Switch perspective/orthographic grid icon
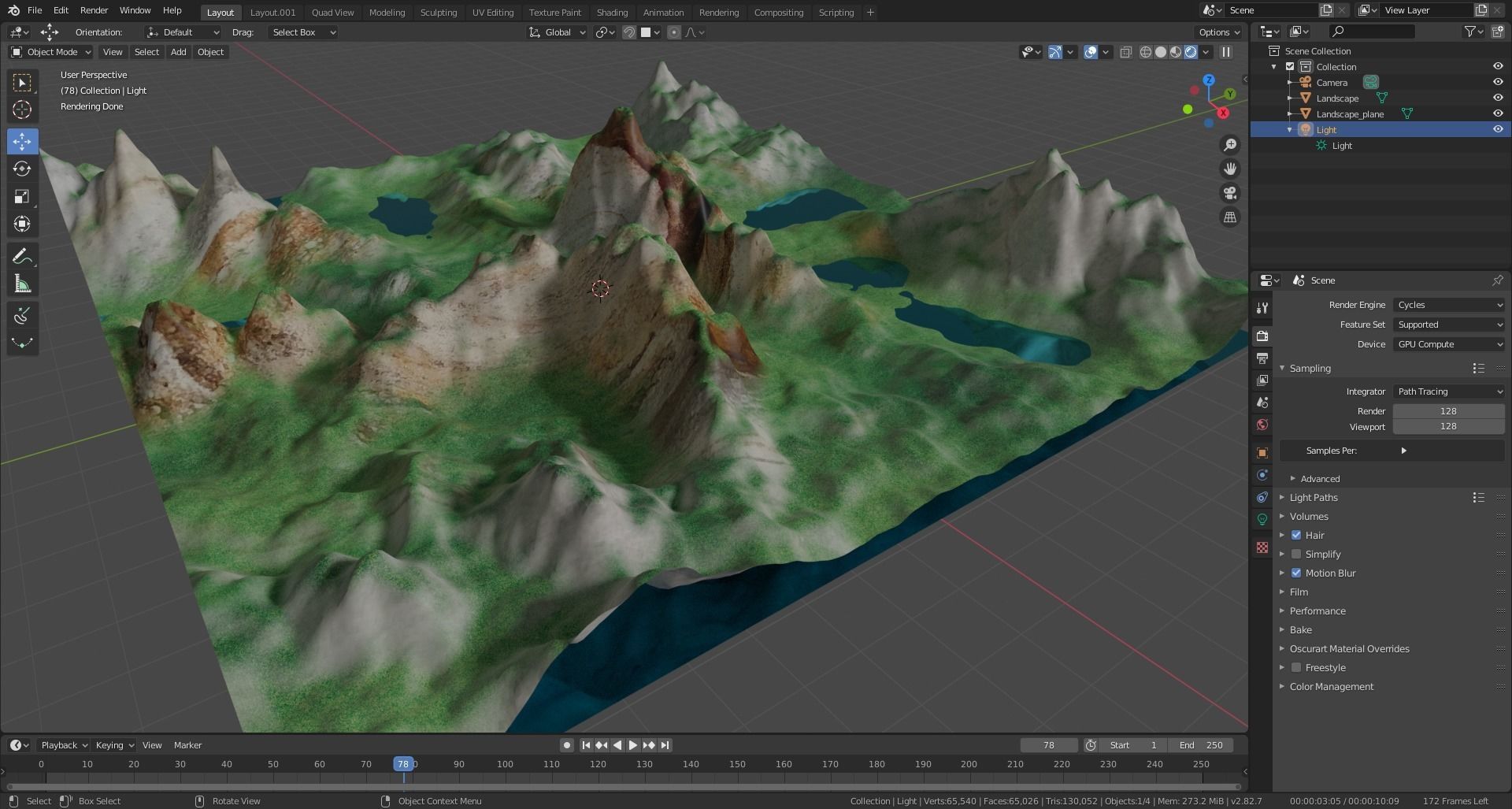Screen dimensions: 1512x809 pos(1230,217)
